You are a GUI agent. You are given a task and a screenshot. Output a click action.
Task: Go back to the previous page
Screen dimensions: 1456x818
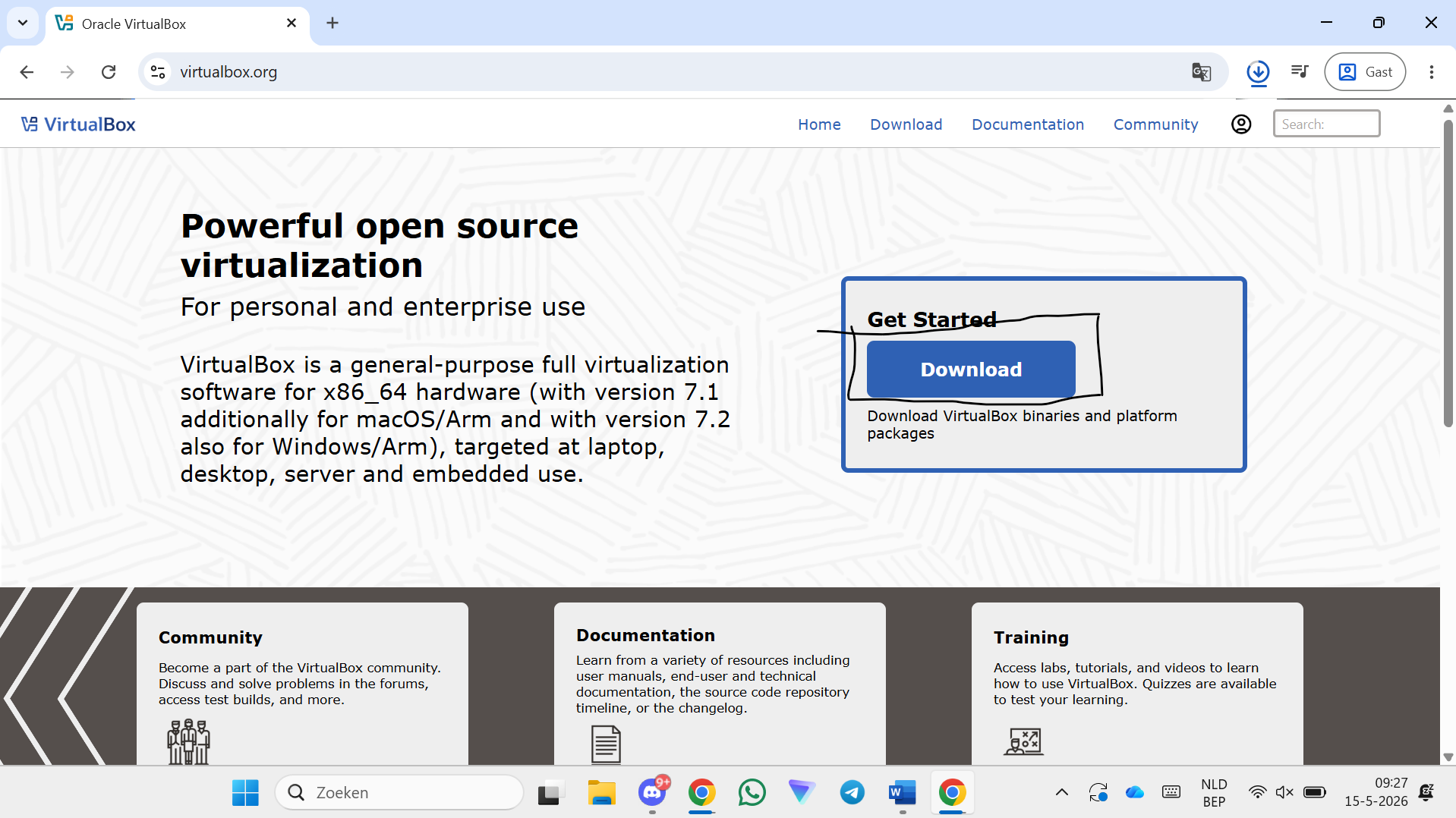point(27,72)
